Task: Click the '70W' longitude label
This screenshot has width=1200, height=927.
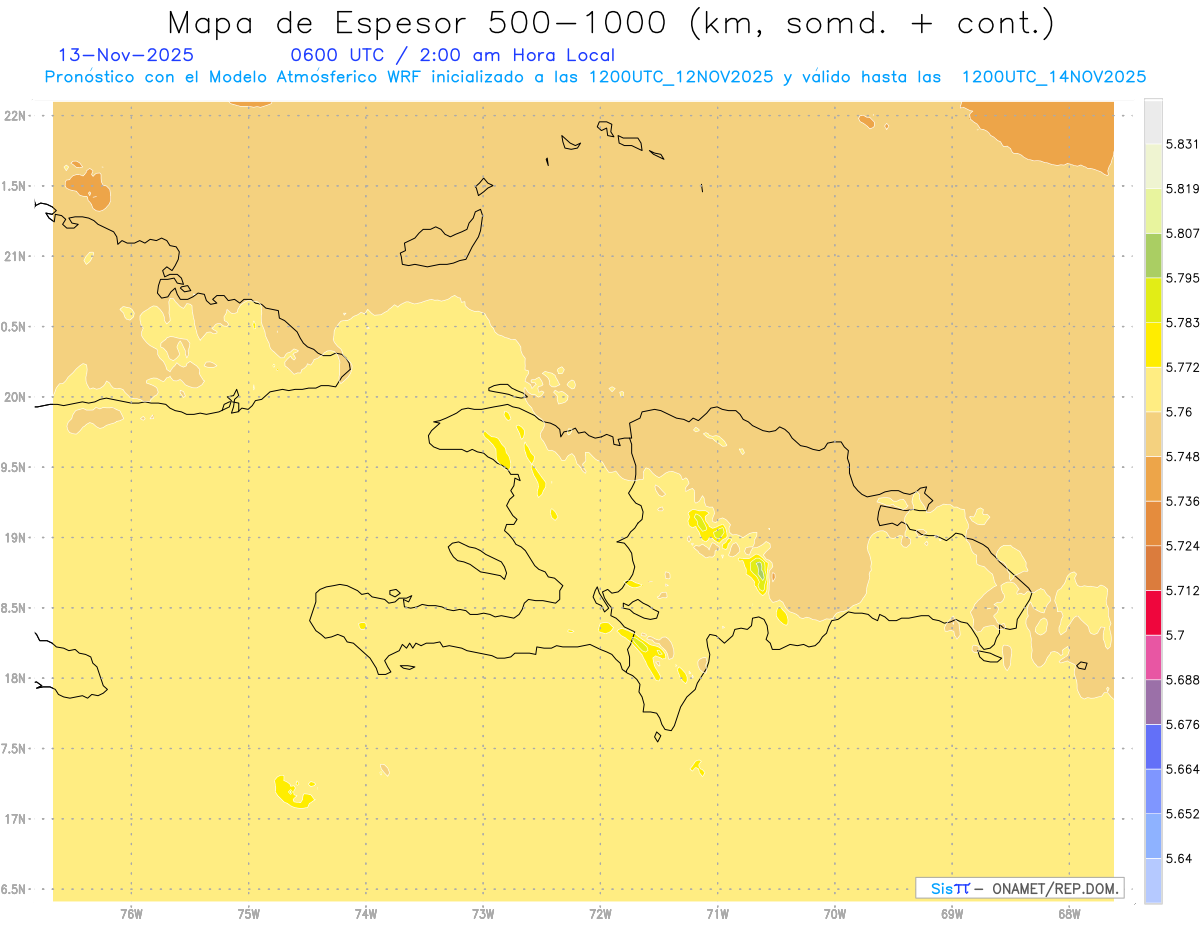Action: pos(835,914)
